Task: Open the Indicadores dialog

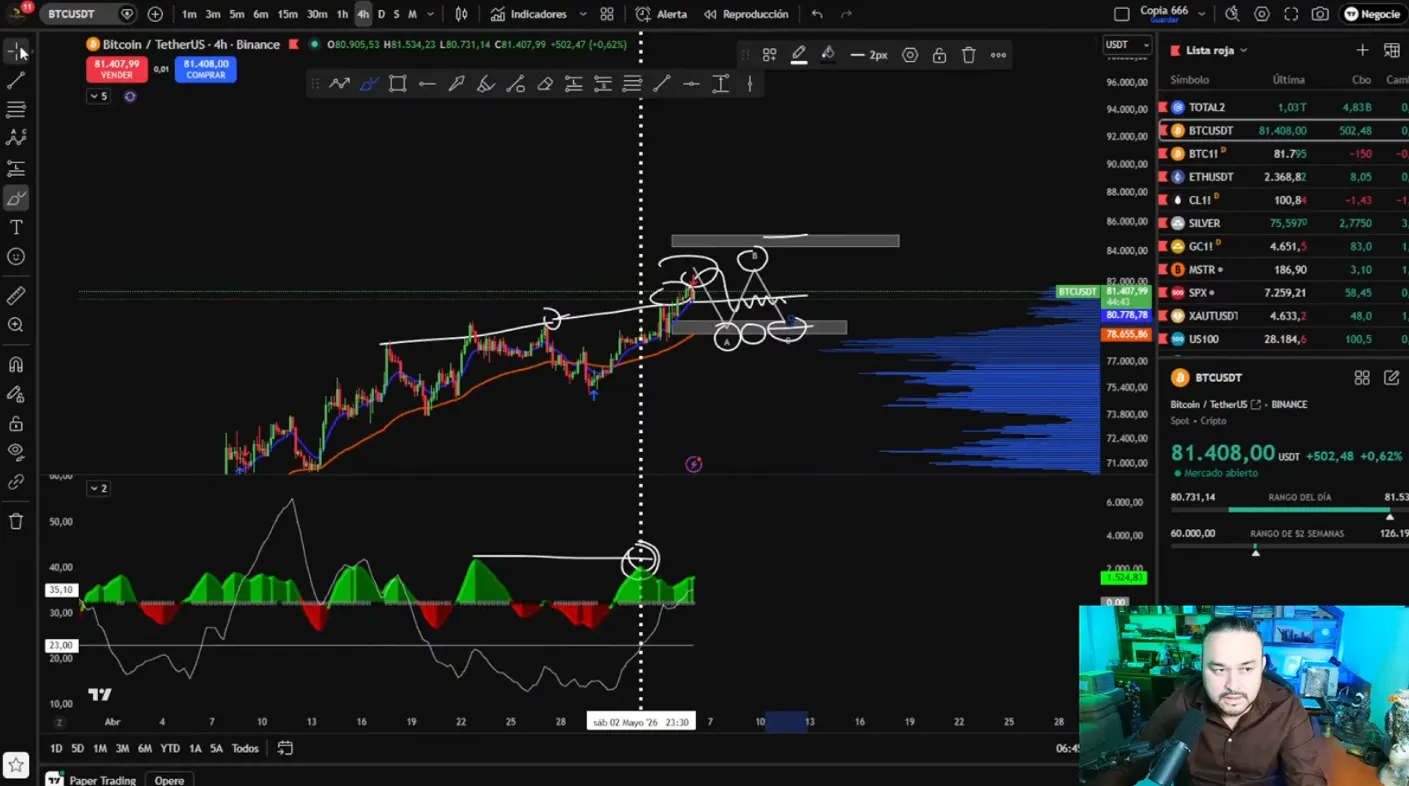Action: 528,14
